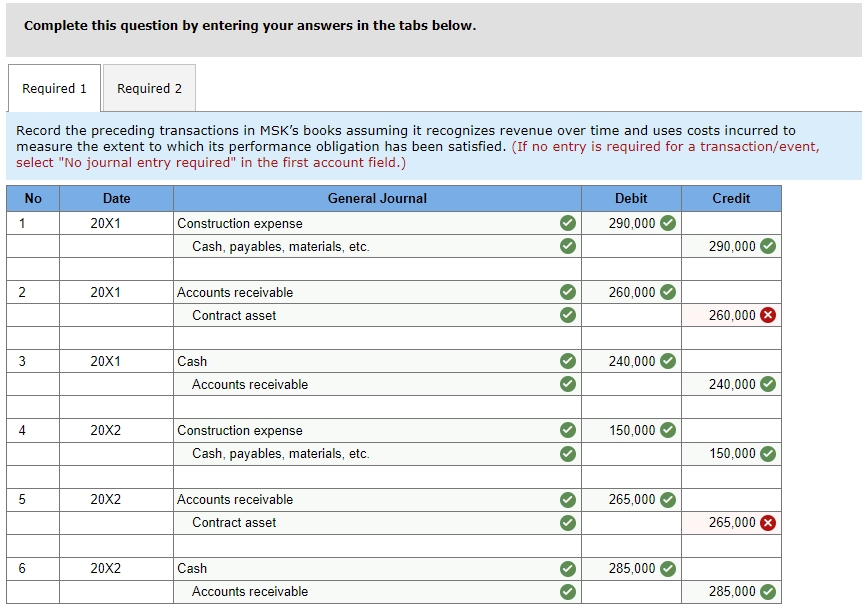Click the green checkmark beside Construction expense in entry 1
866x612 pixels.
click(568, 223)
